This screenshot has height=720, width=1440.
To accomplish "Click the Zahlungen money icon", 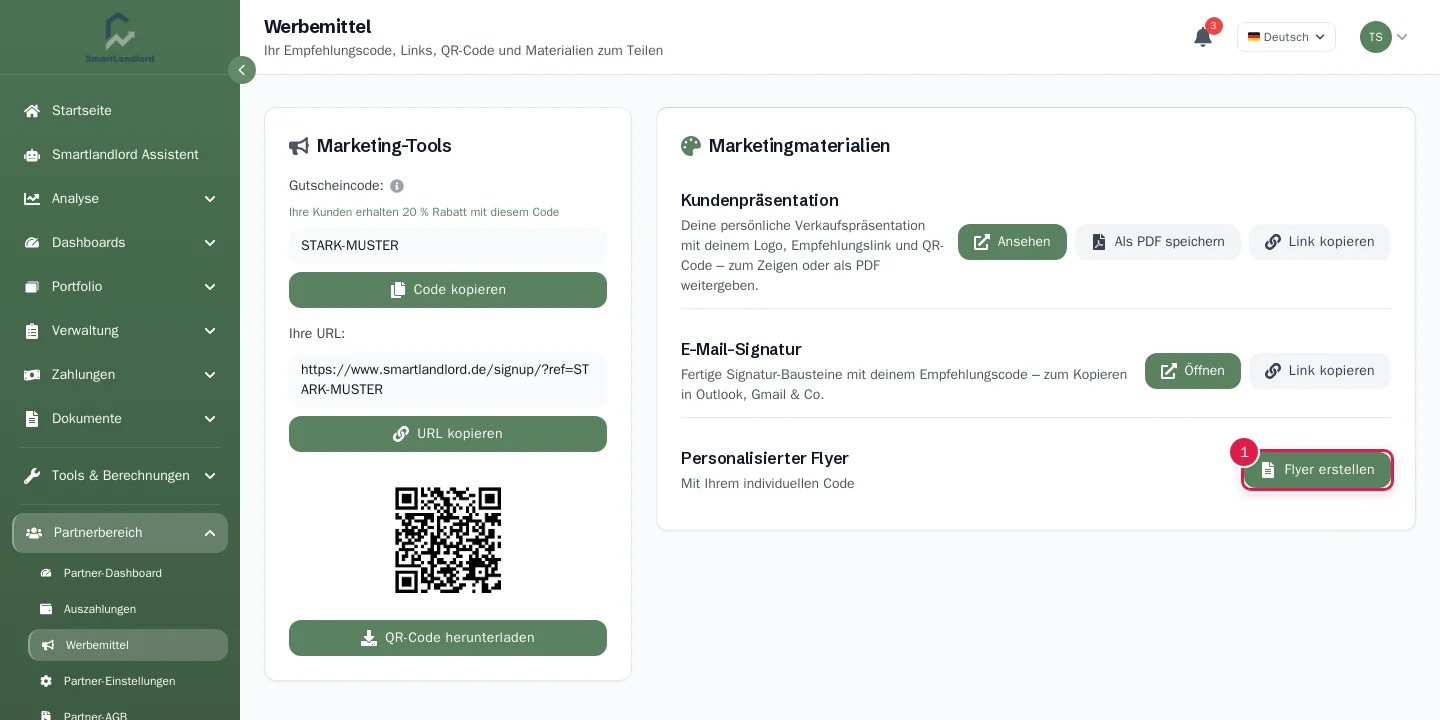I will [32, 375].
